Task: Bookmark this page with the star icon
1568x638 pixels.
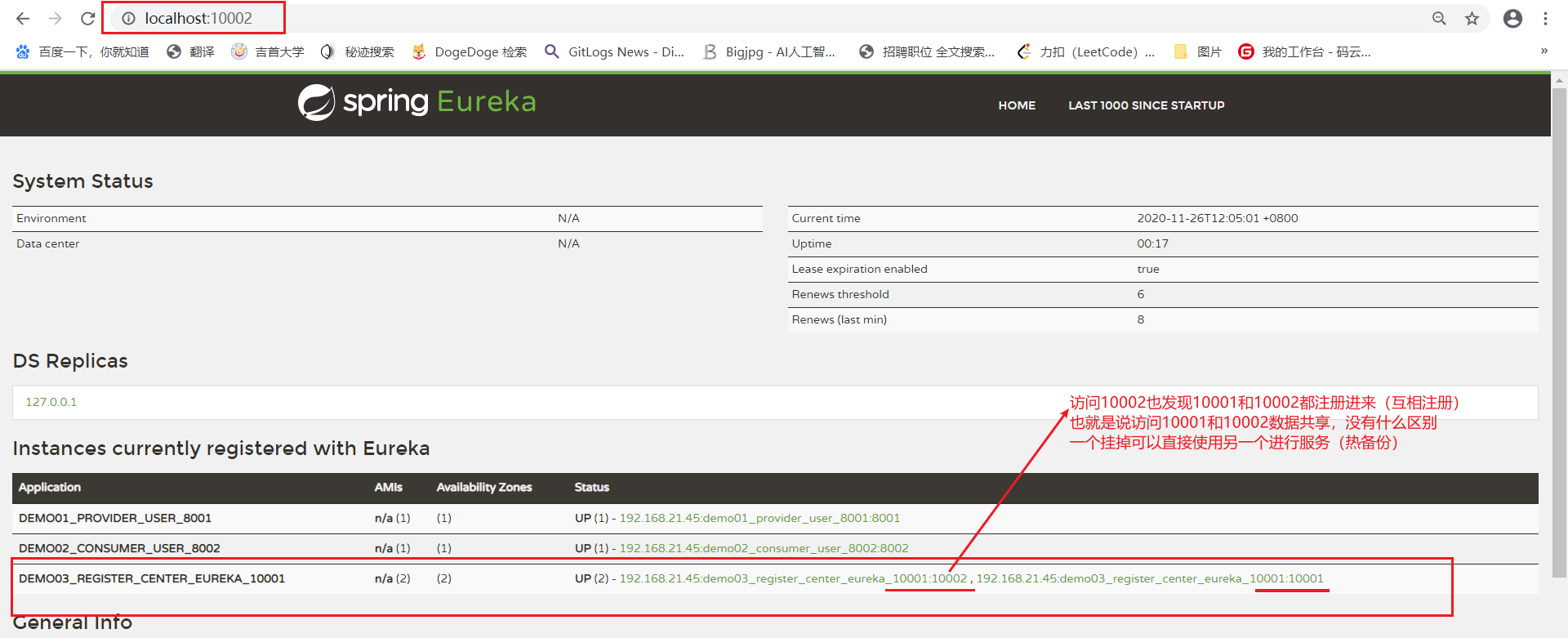Action: [x=1472, y=18]
